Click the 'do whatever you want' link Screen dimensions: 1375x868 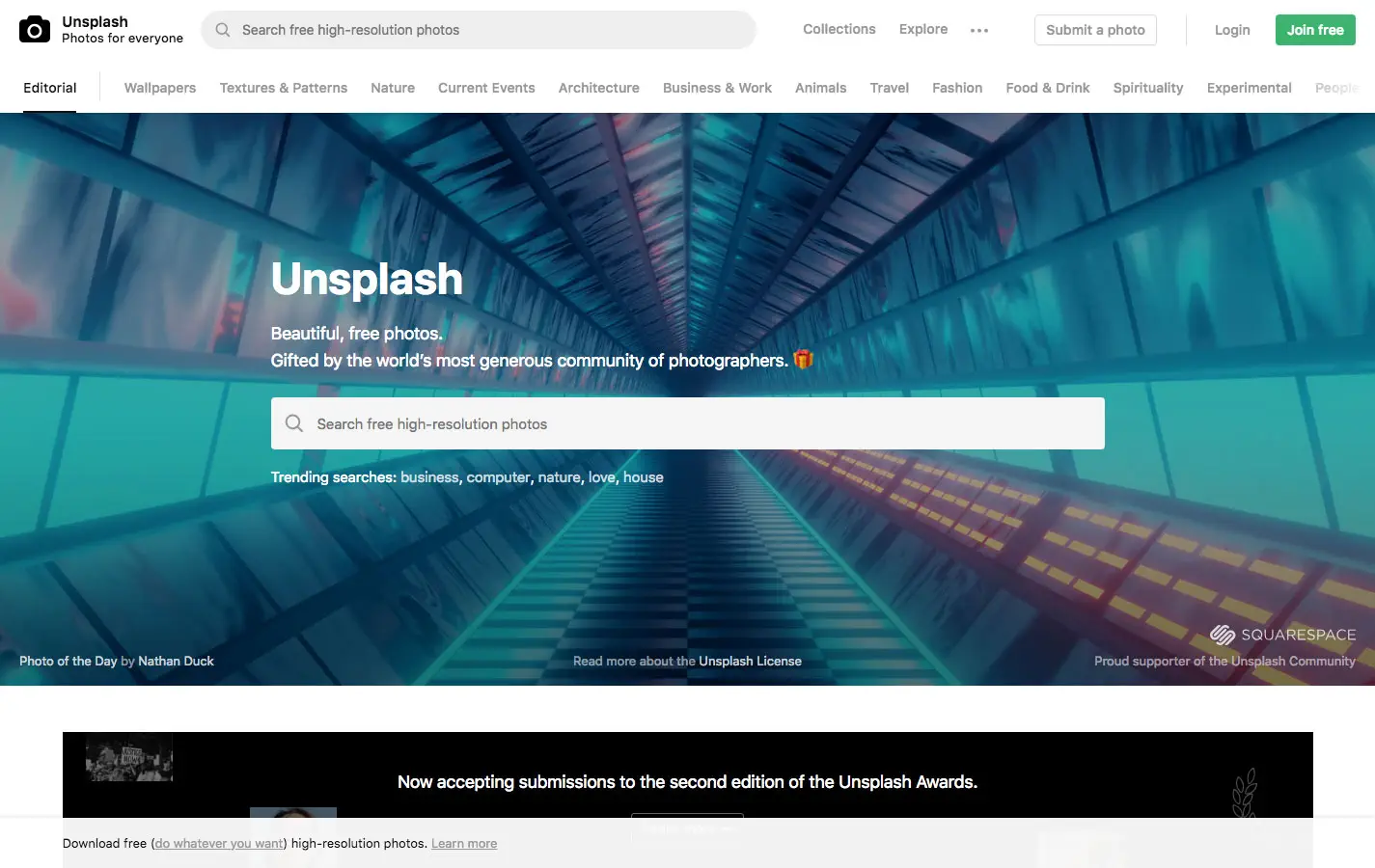coord(219,843)
